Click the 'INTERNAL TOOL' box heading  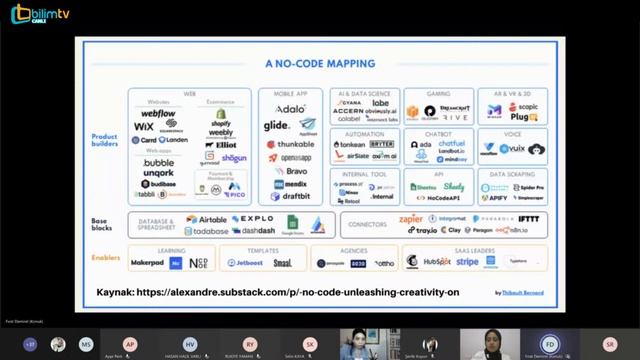click(x=364, y=174)
